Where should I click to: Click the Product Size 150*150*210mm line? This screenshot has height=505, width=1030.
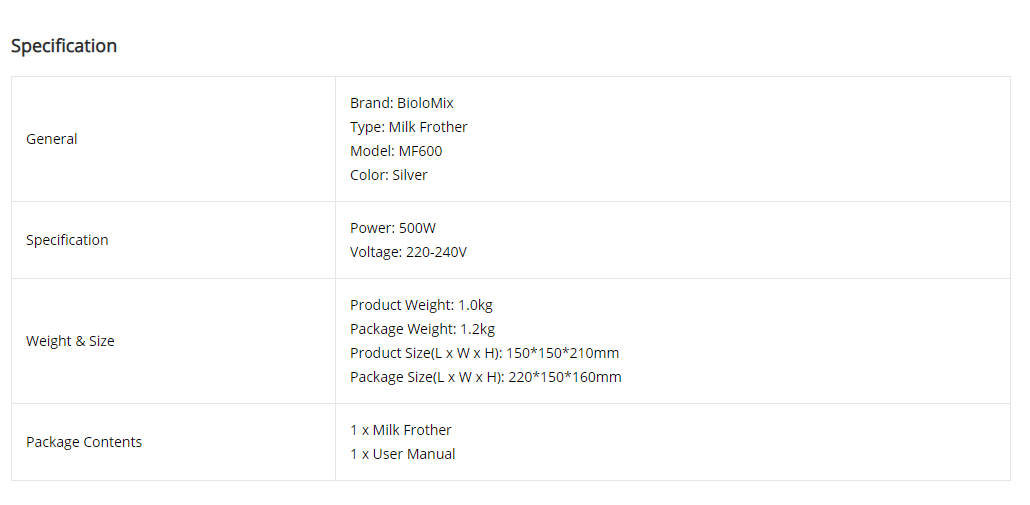tap(484, 353)
